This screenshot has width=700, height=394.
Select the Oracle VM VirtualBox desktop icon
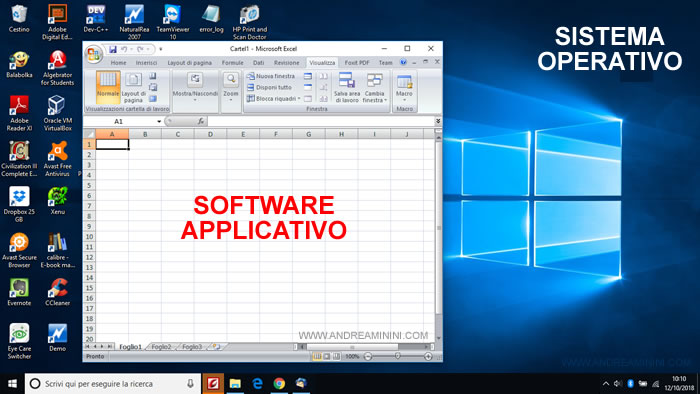pos(58,113)
